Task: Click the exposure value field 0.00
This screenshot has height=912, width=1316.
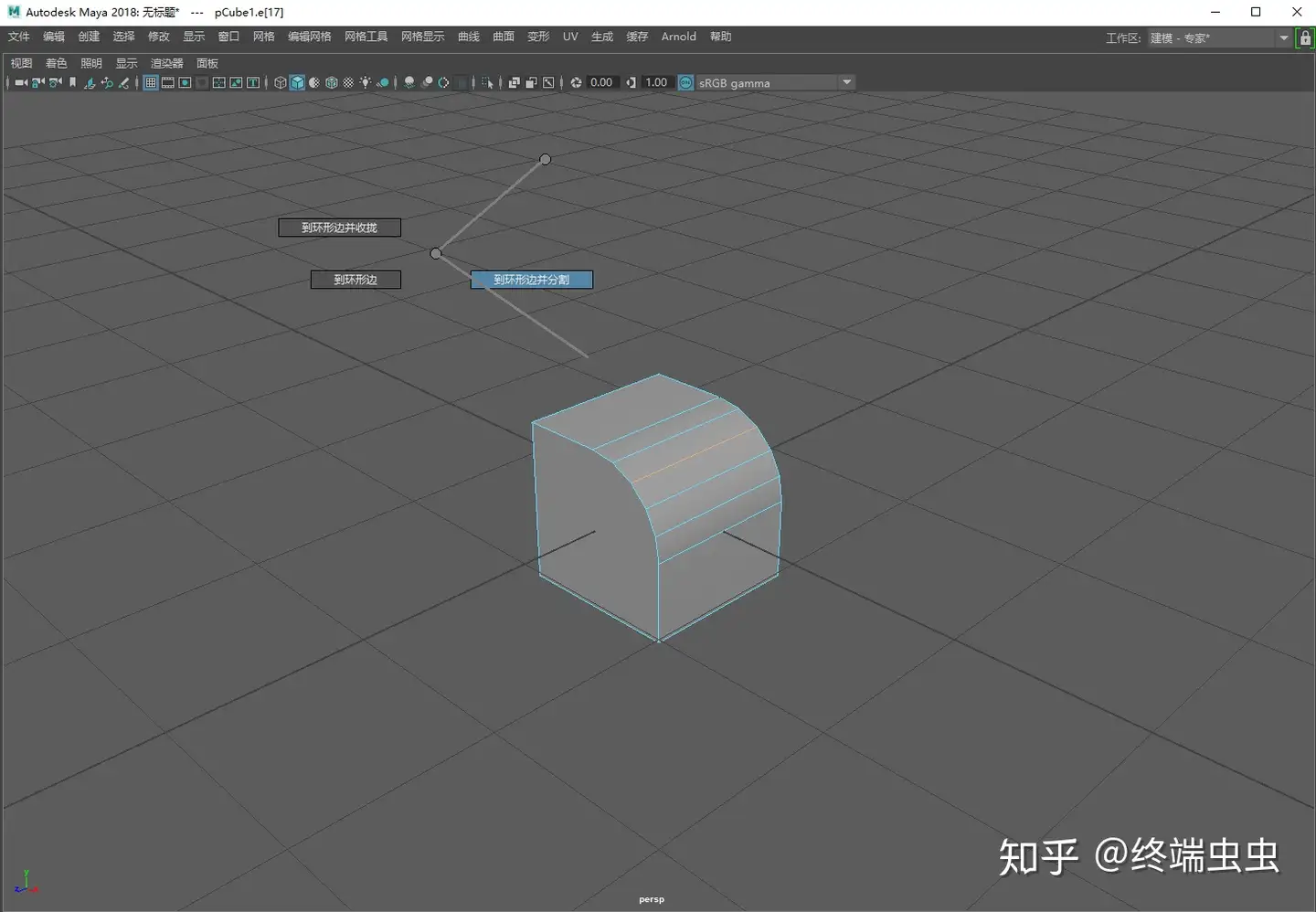Action: (x=601, y=82)
